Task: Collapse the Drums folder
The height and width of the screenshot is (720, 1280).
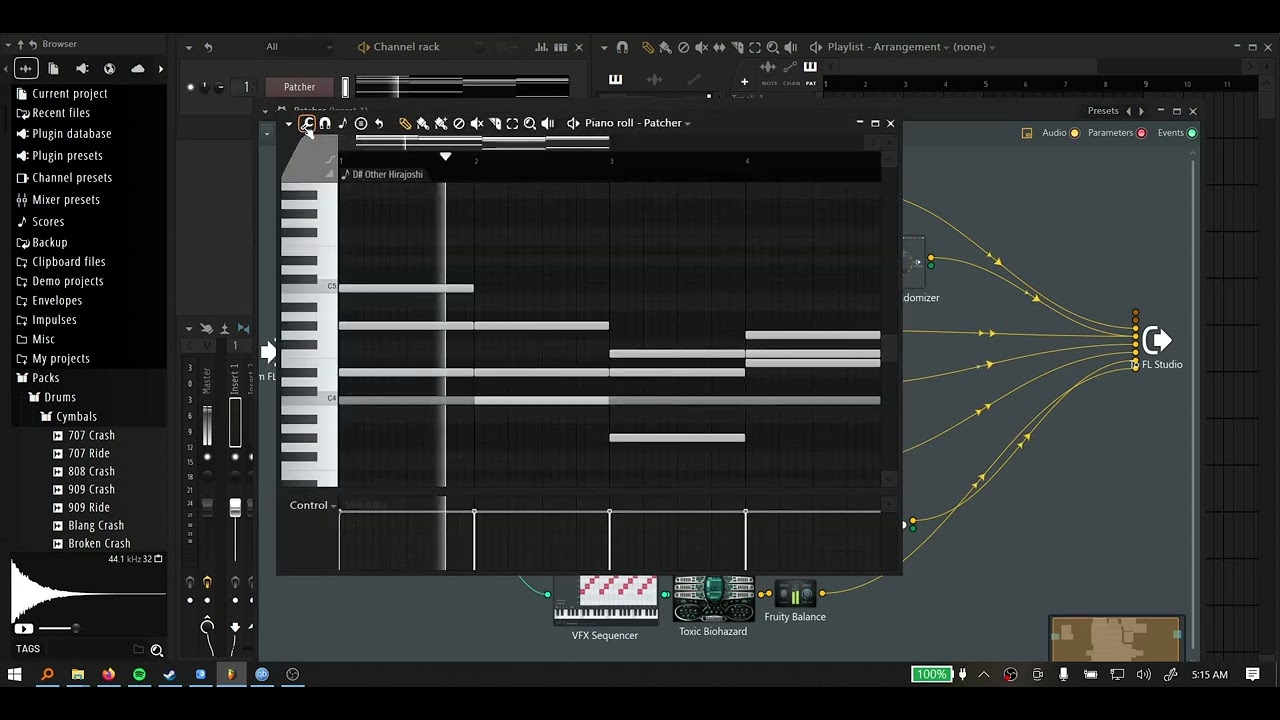Action: click(52, 397)
